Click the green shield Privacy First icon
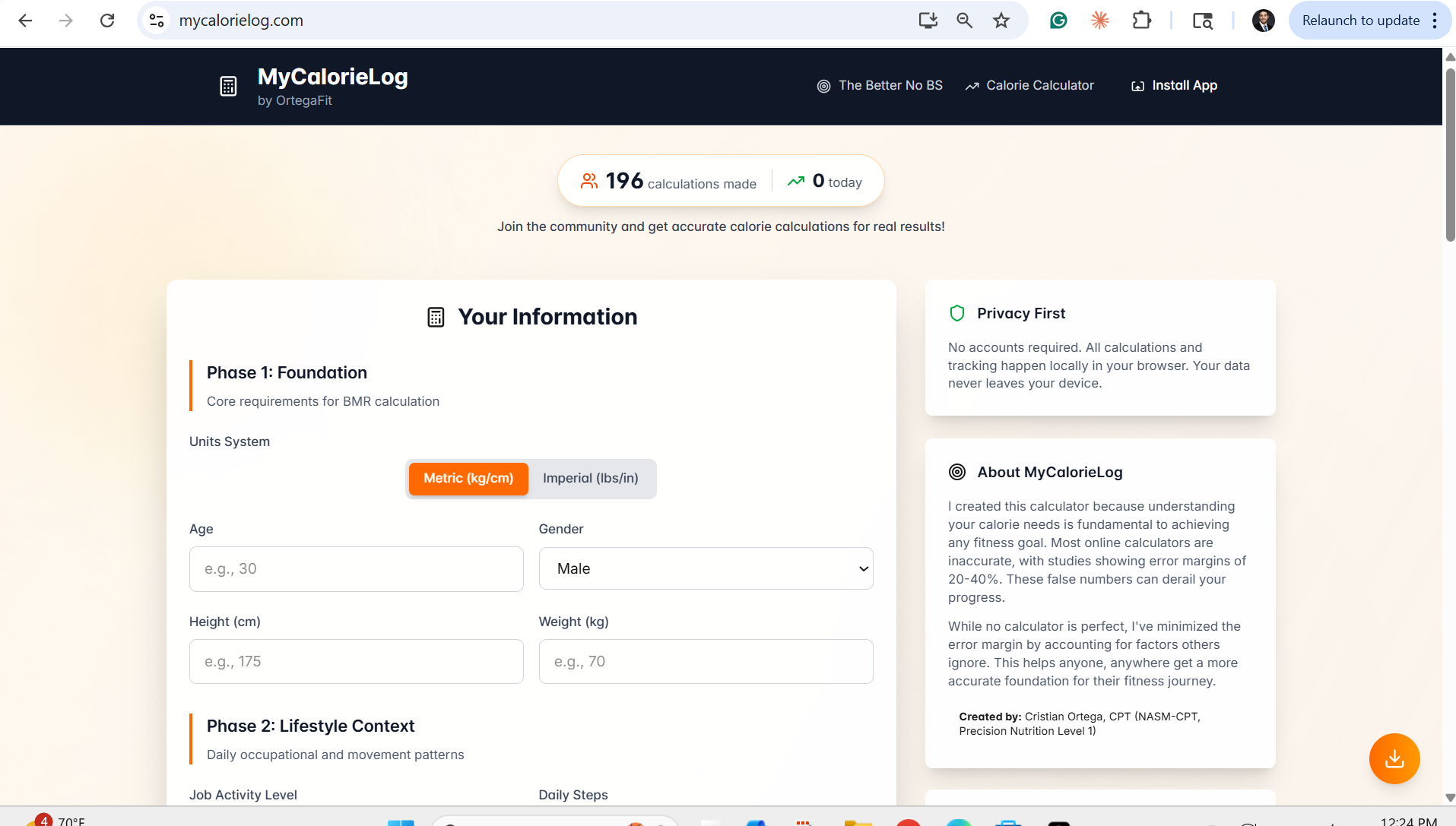This screenshot has height=826, width=1456. point(957,313)
